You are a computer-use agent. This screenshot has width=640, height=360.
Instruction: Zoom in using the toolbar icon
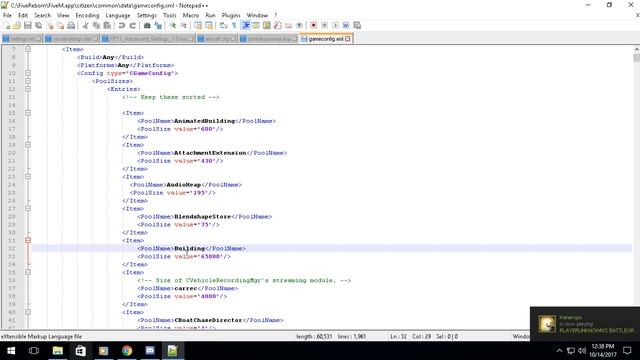tap(173, 25)
